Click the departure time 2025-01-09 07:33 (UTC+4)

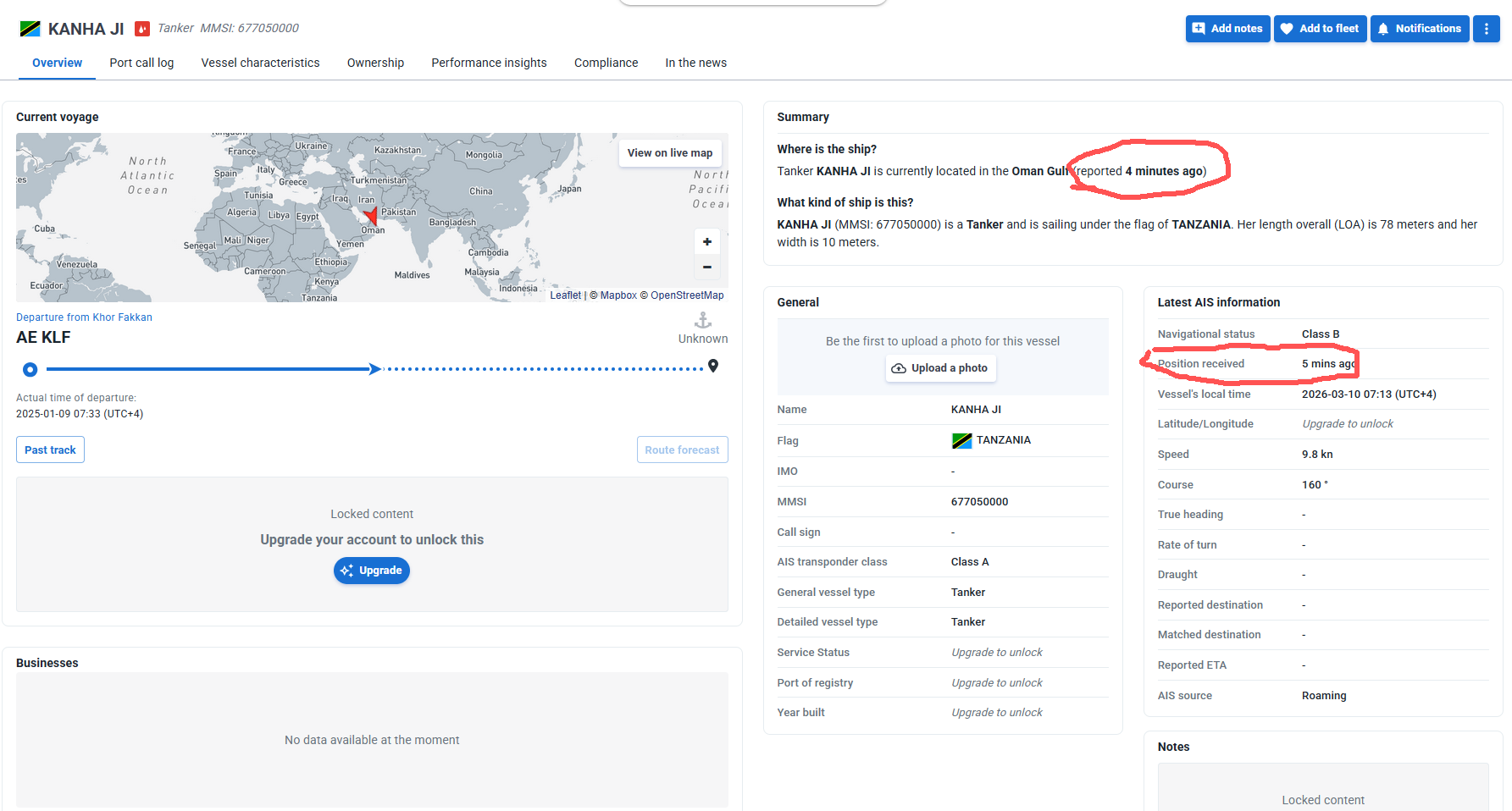click(80, 414)
